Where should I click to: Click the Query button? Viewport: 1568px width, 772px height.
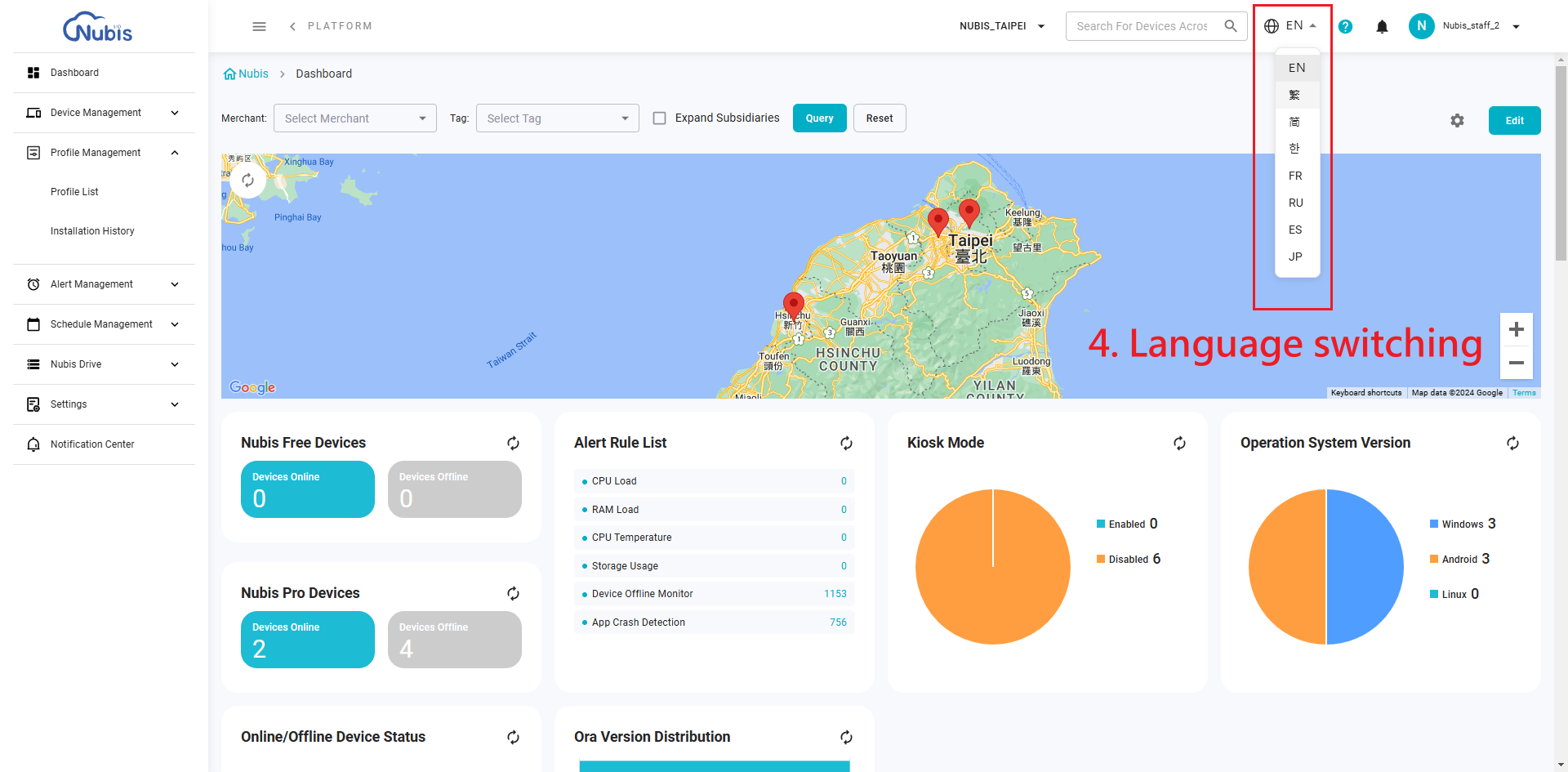819,118
